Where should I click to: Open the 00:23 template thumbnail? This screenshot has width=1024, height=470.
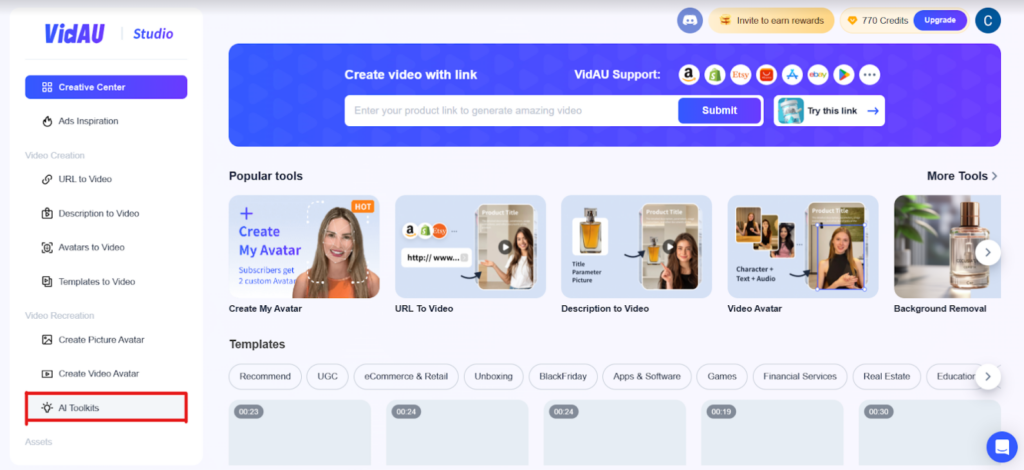300,432
